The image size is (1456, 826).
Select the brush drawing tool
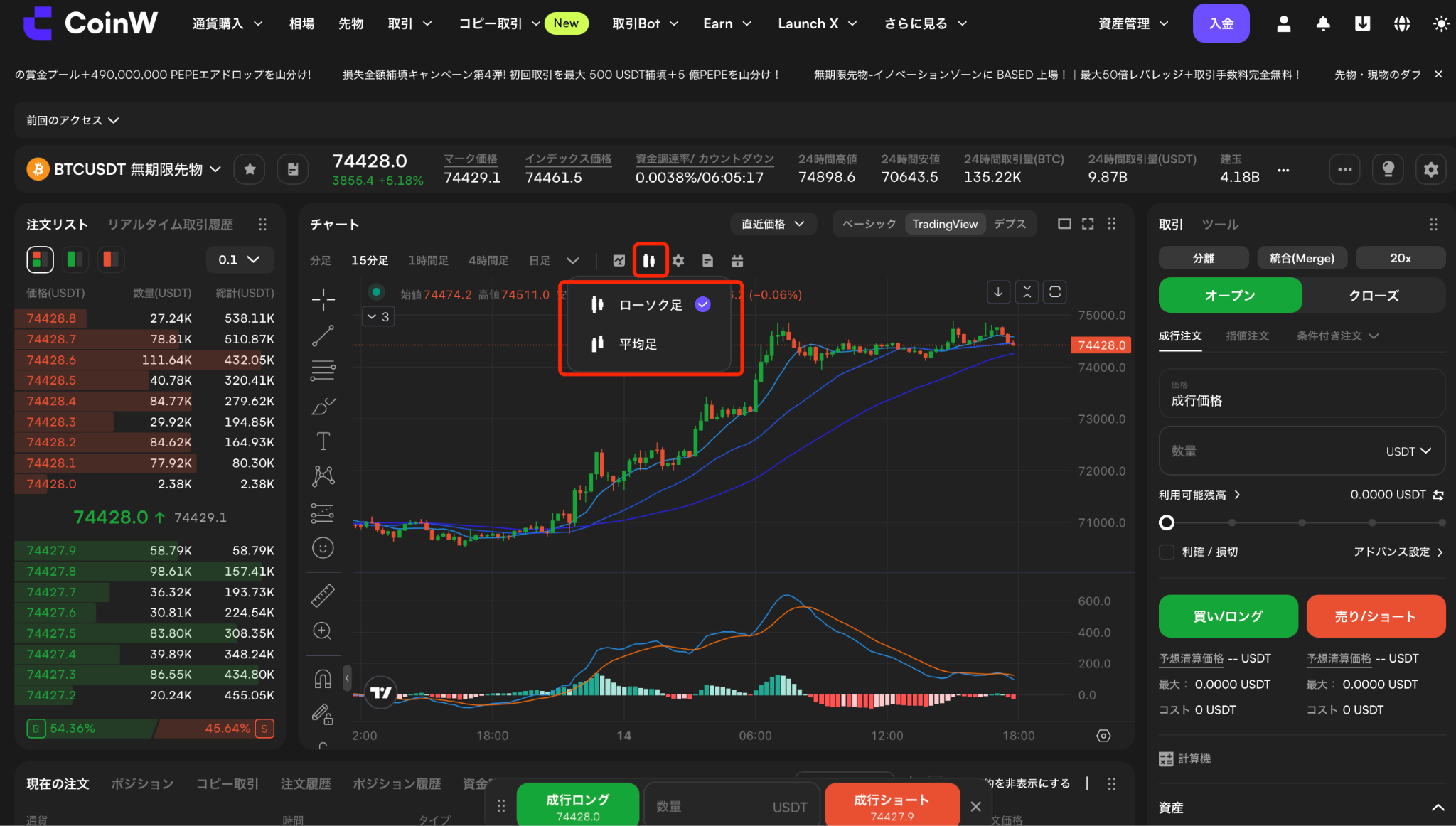coord(323,406)
